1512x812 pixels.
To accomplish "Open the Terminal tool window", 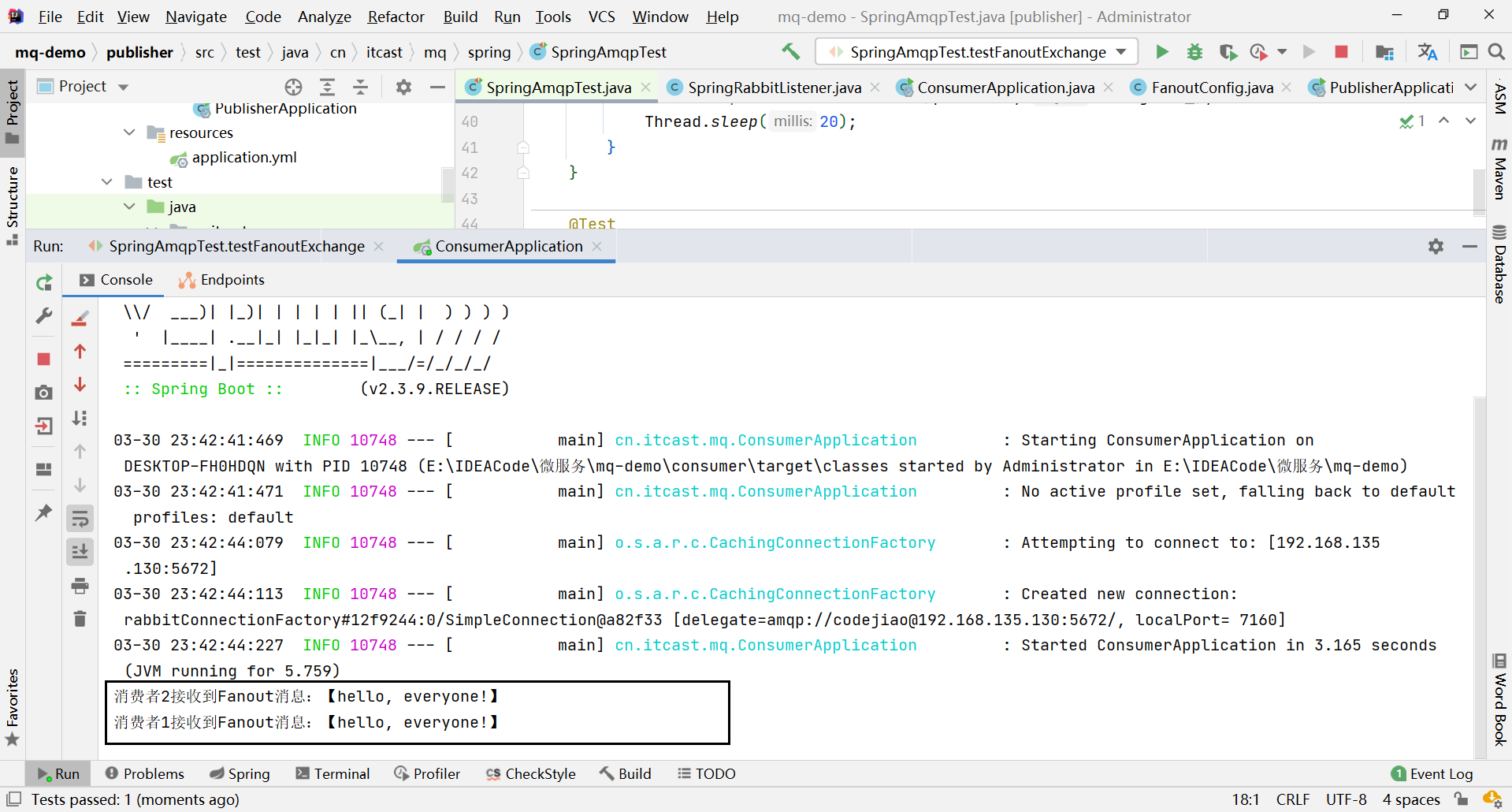I will click(x=332, y=774).
